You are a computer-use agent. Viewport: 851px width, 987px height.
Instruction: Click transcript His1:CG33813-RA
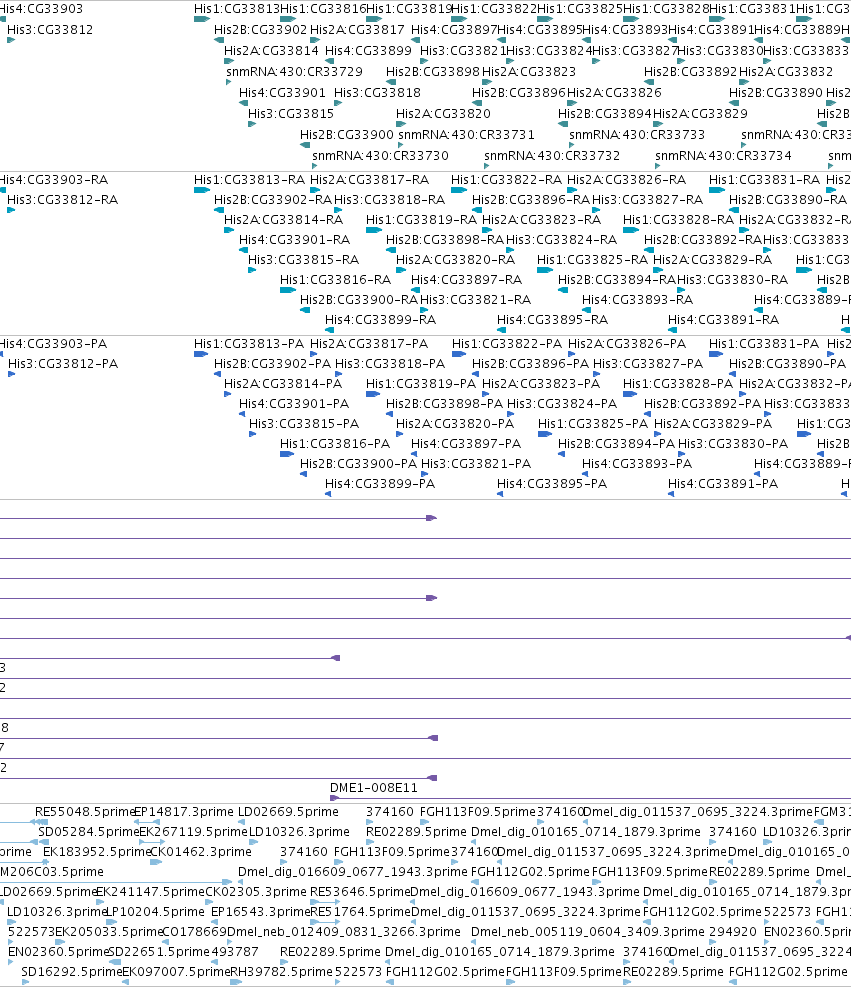point(249,179)
